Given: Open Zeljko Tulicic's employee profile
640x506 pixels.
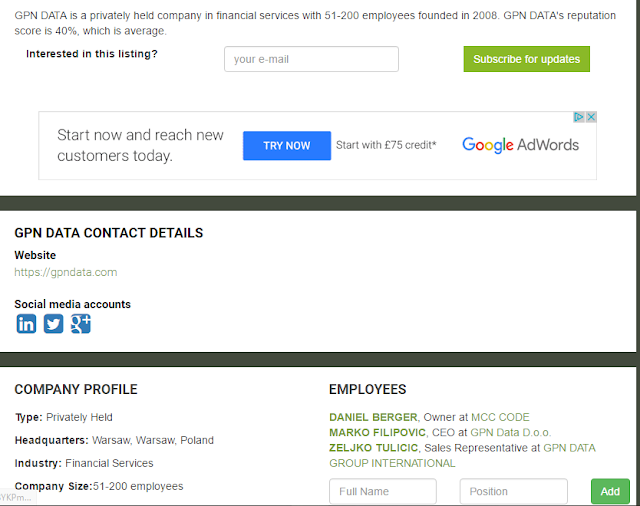Looking at the screenshot, I should tap(373, 448).
